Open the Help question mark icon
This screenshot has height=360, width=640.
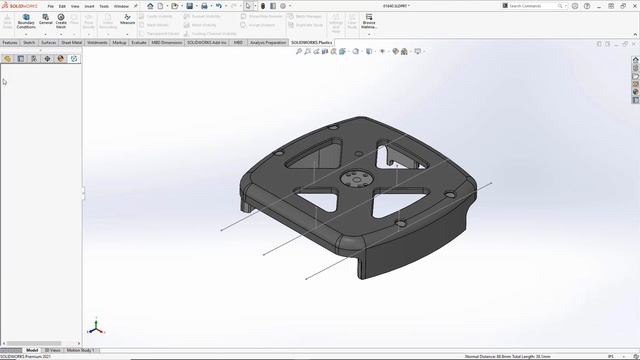pyautogui.click(x=587, y=6)
